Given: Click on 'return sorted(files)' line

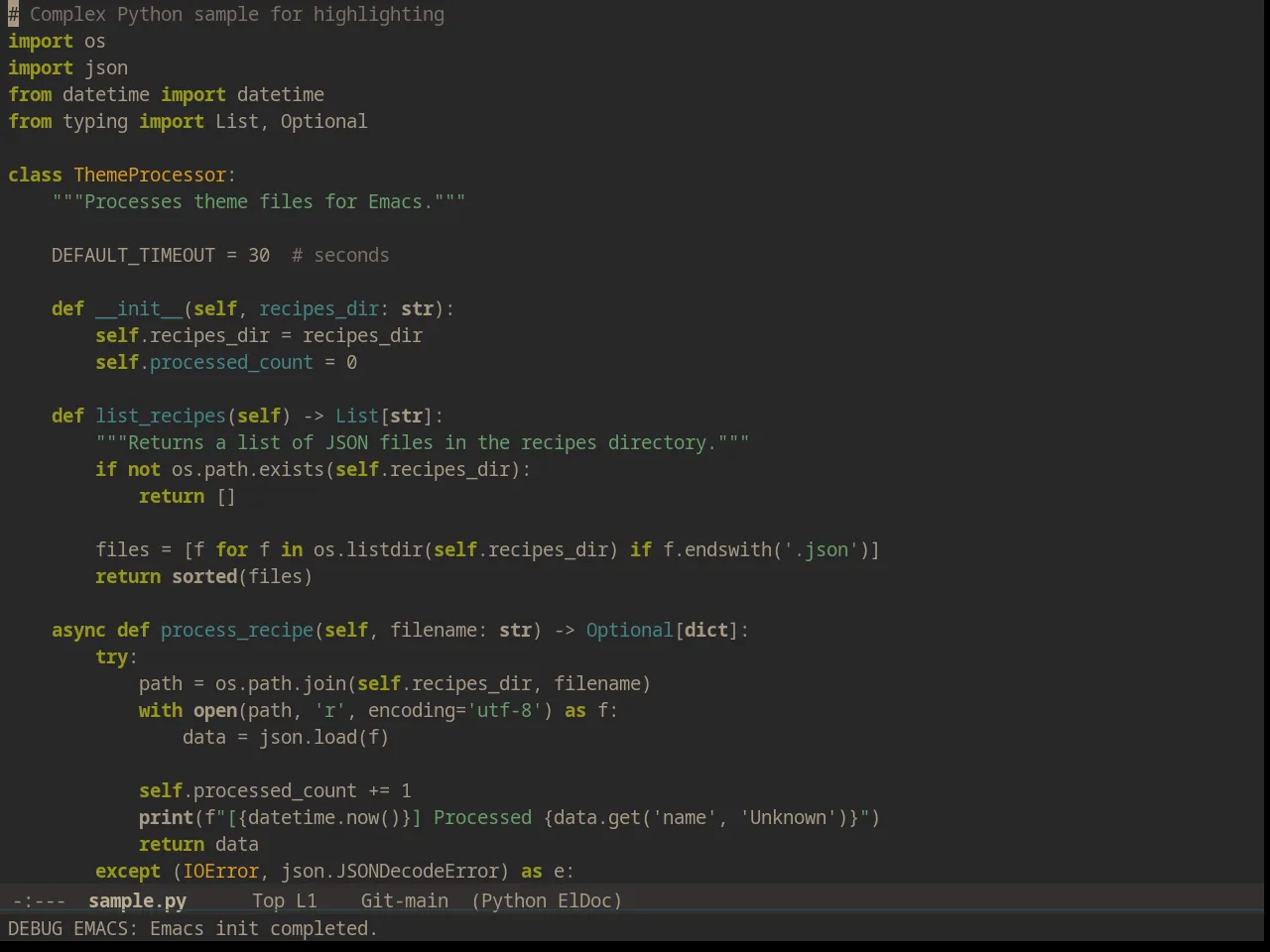Looking at the screenshot, I should [x=203, y=576].
